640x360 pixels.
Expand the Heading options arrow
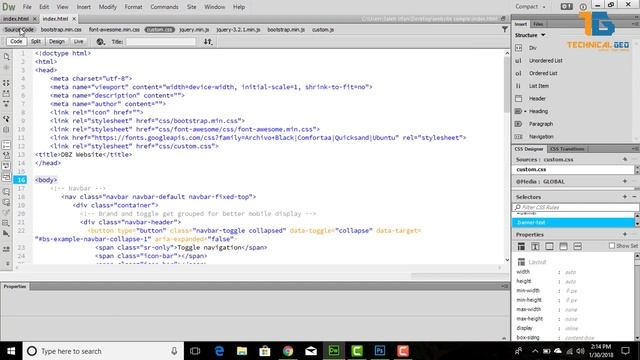click(x=525, y=111)
